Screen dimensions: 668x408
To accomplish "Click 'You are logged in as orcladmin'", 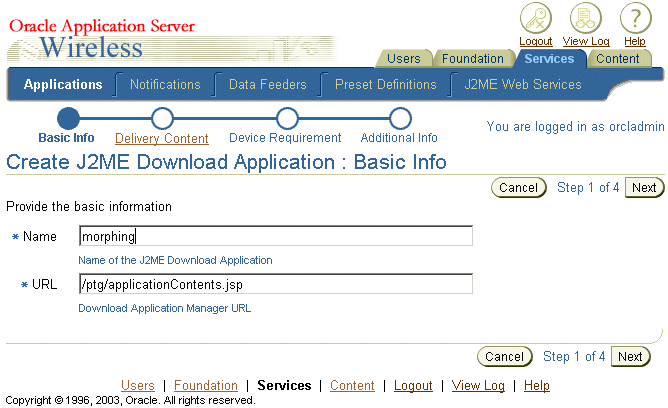I will click(575, 126).
